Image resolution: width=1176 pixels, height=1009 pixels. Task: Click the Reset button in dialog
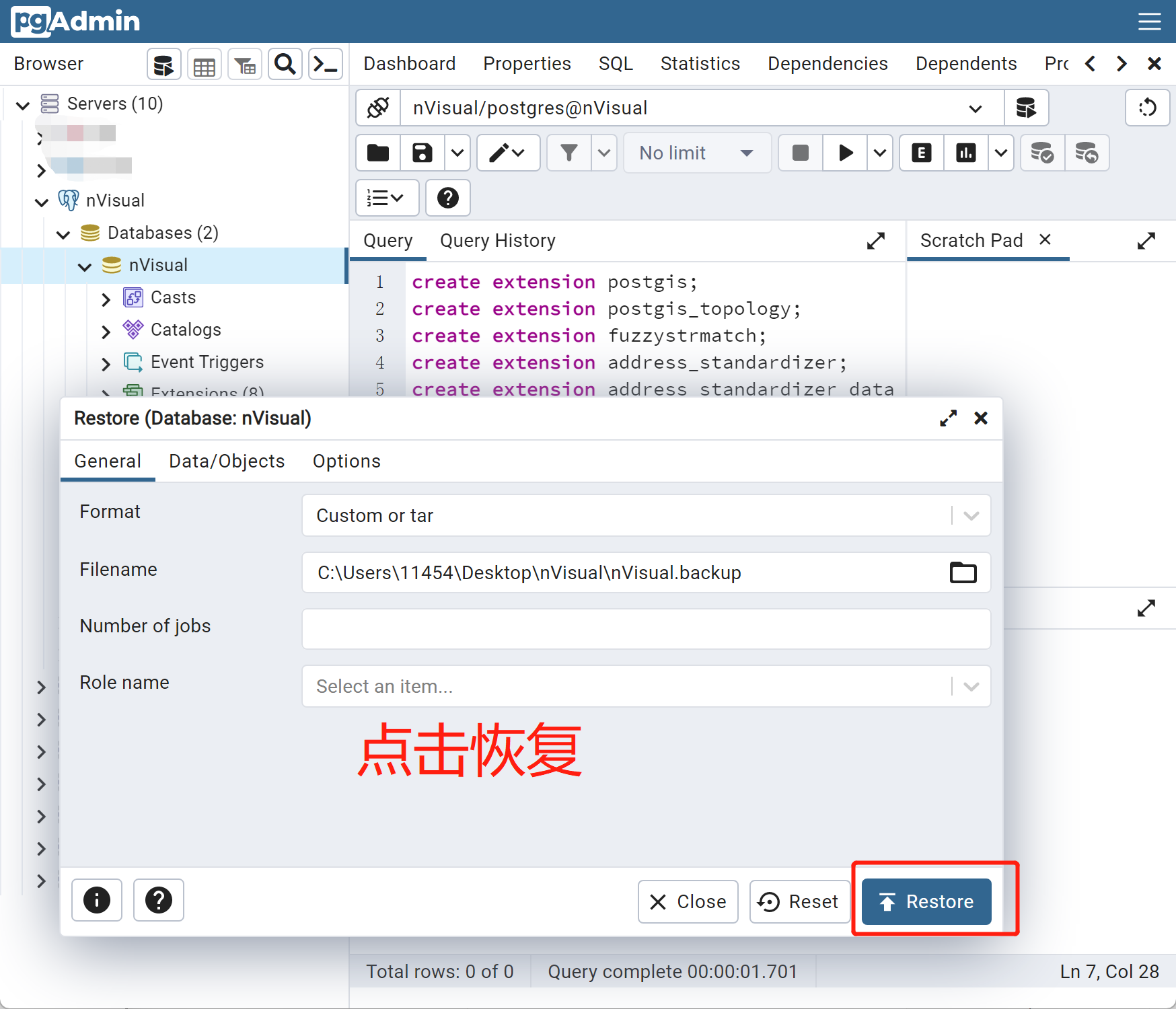799,901
